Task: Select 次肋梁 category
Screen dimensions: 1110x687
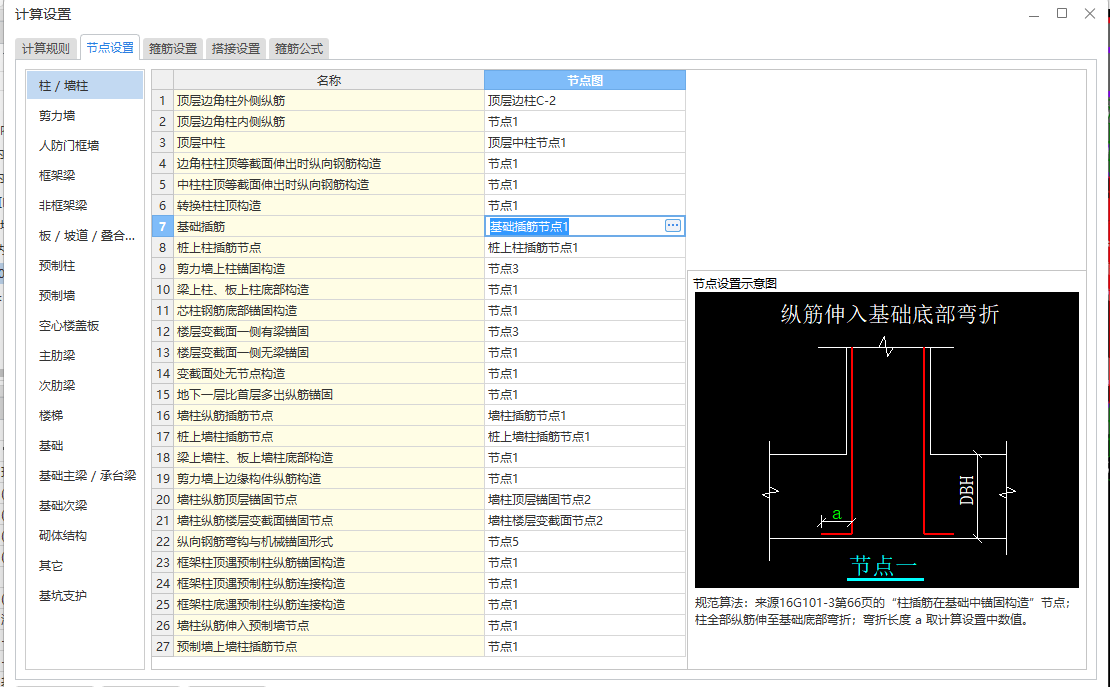Action: (85, 385)
